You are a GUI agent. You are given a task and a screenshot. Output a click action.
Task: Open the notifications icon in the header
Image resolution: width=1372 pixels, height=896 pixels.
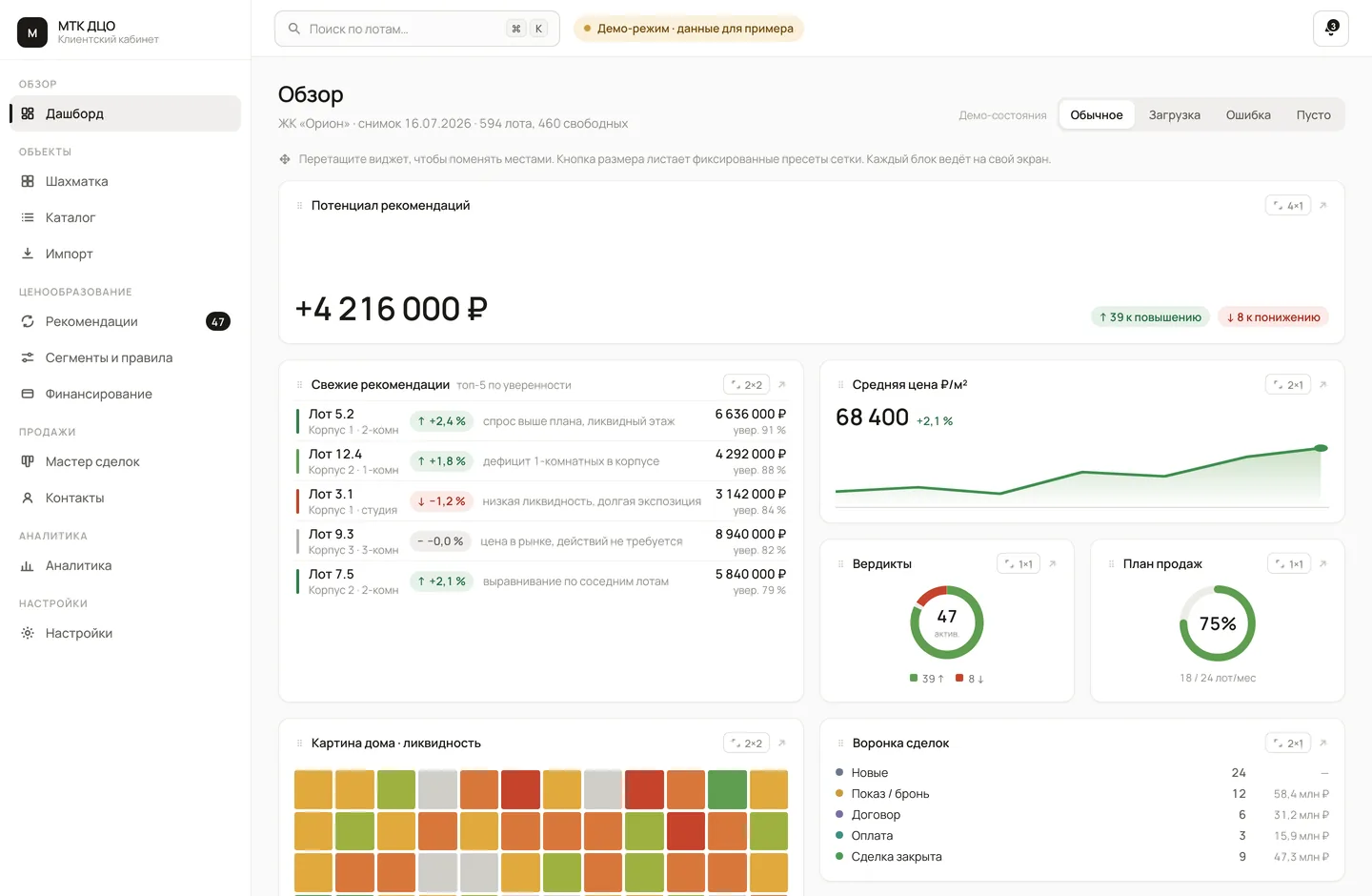(1330, 29)
